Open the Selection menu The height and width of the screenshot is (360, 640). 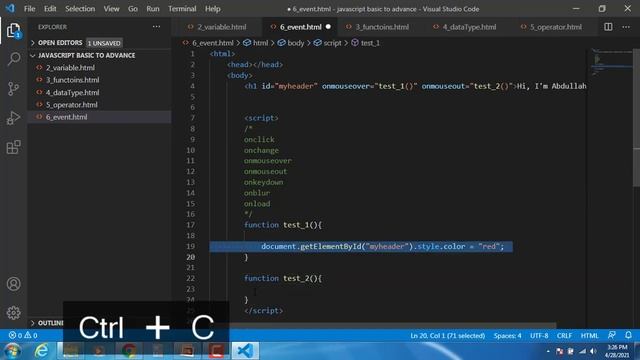point(80,9)
